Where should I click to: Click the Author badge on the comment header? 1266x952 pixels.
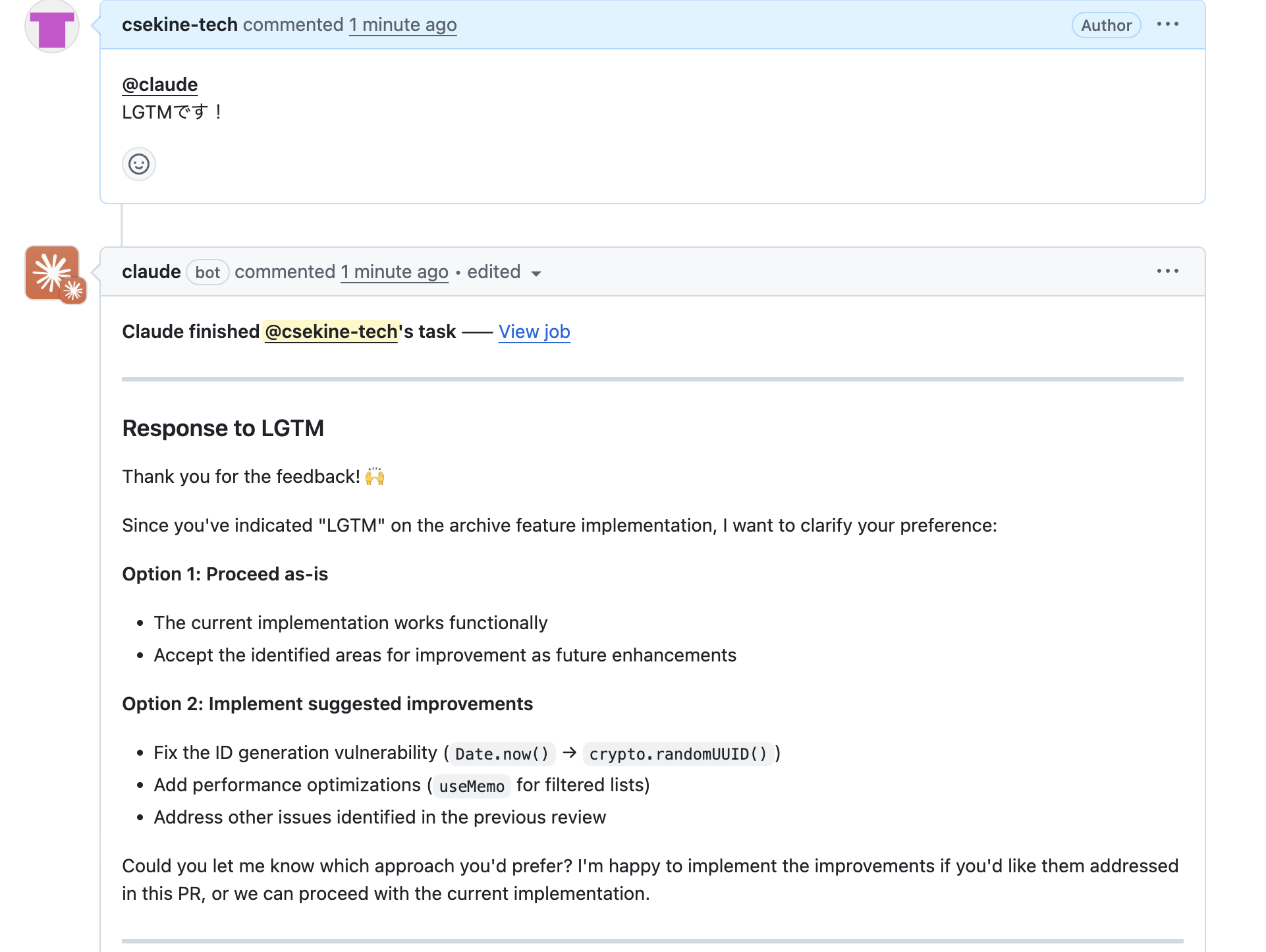click(1105, 25)
